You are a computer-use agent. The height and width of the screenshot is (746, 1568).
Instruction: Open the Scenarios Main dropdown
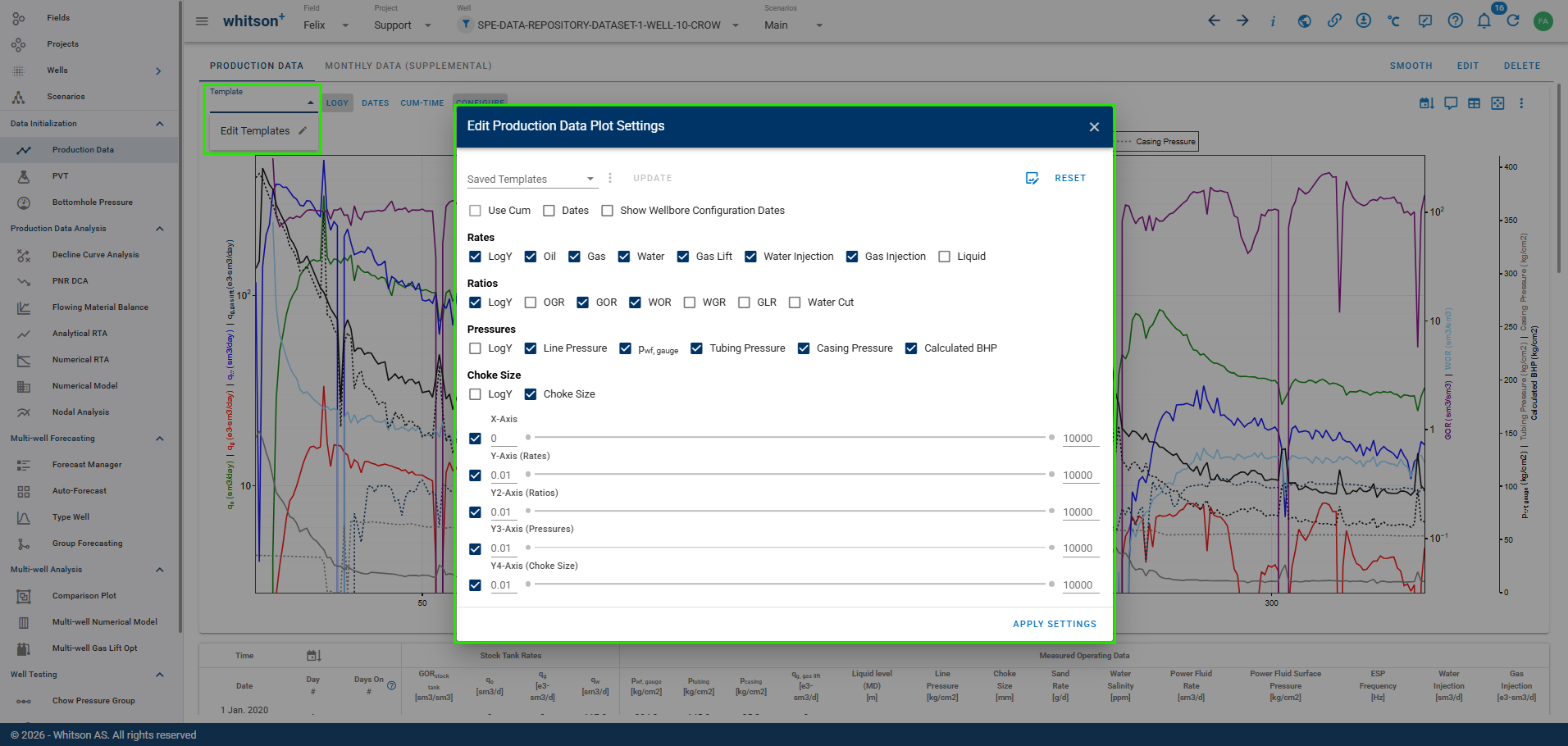click(794, 25)
